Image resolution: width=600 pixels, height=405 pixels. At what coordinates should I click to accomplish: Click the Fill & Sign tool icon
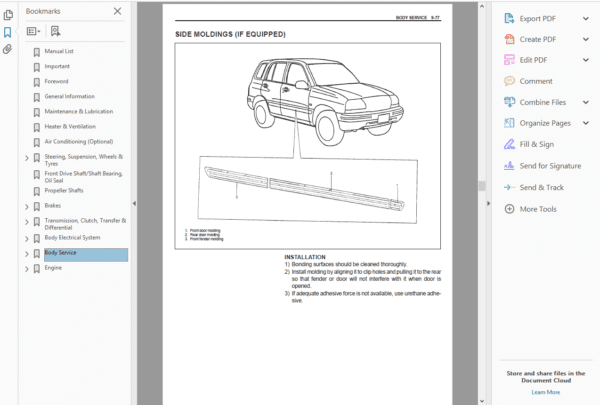pos(509,144)
